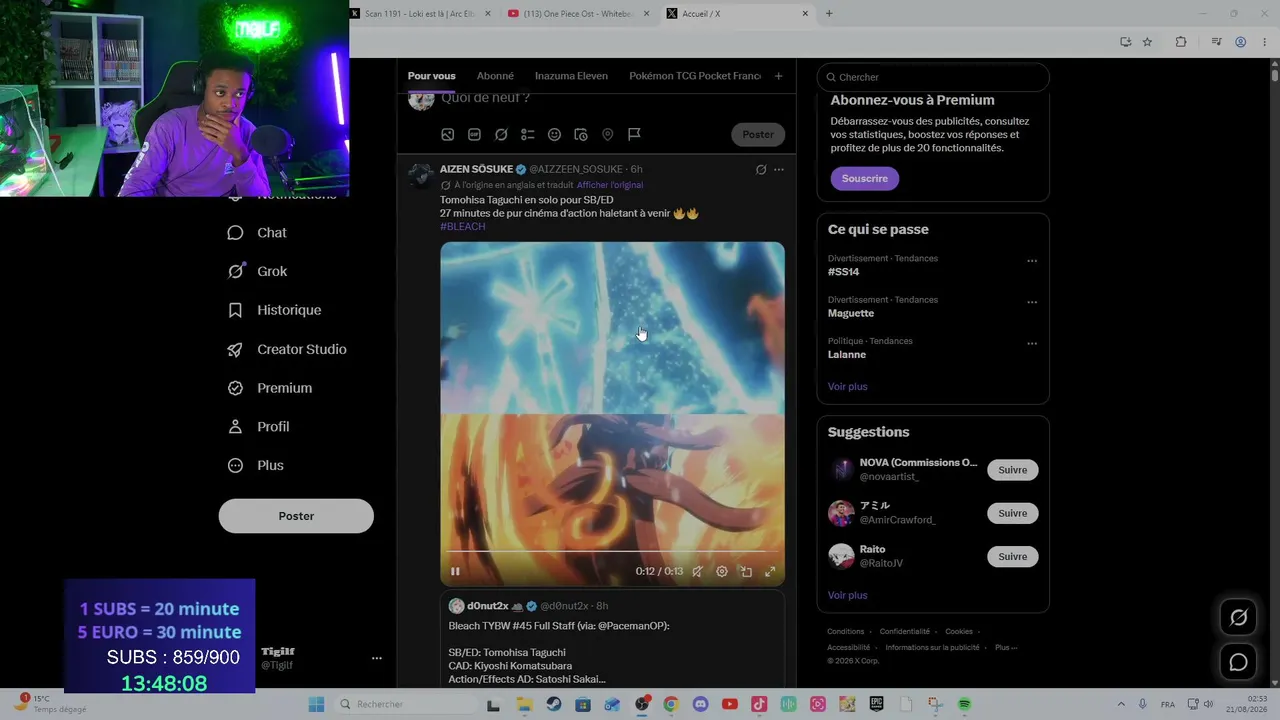Image resolution: width=1280 pixels, height=720 pixels.
Task: Switch to the Scan 1191 Loki browser tab
Action: click(420, 14)
